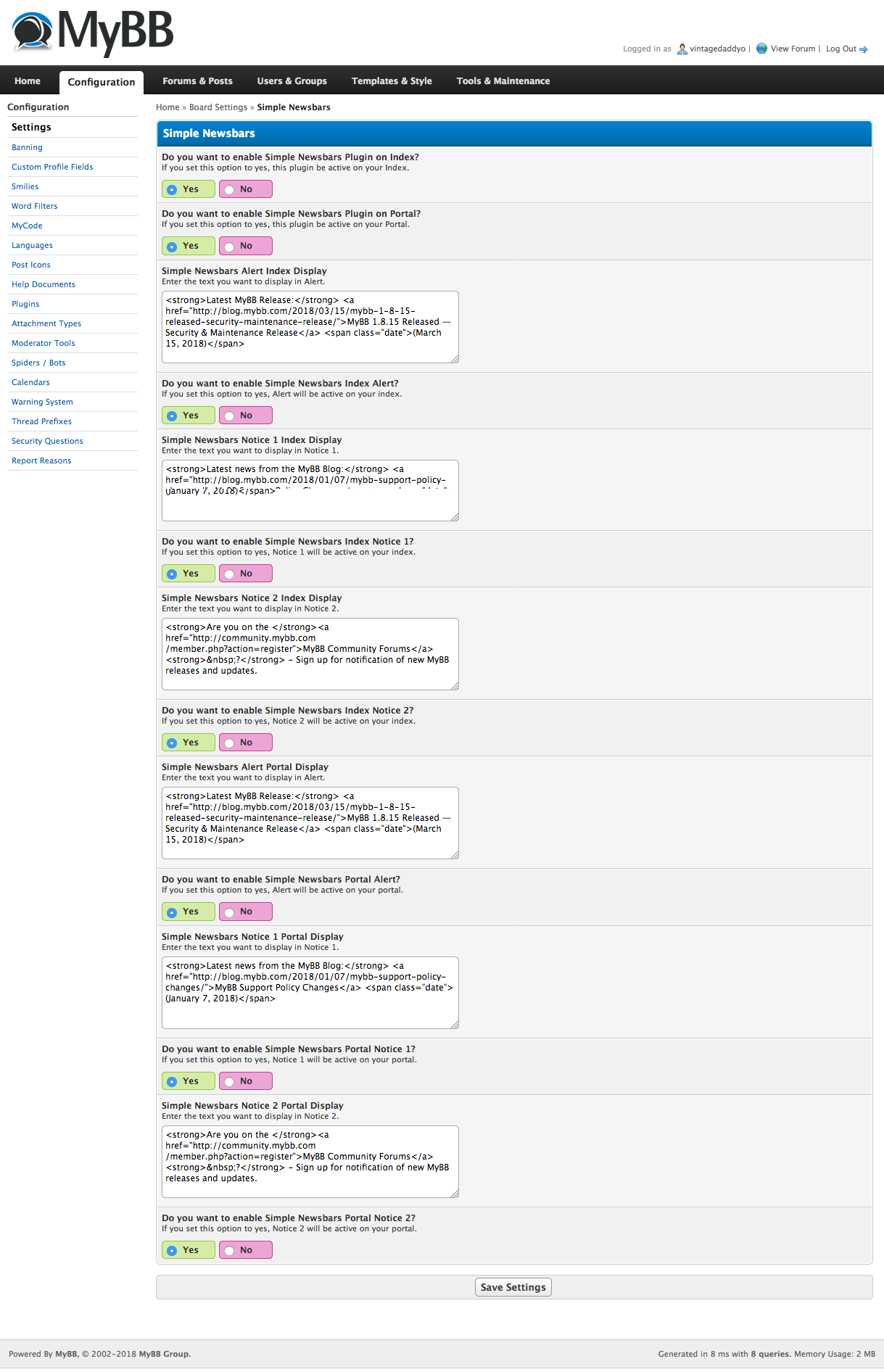This screenshot has height=1372, width=884.
Task: Go to Tools & Maintenance tab
Action: [503, 81]
